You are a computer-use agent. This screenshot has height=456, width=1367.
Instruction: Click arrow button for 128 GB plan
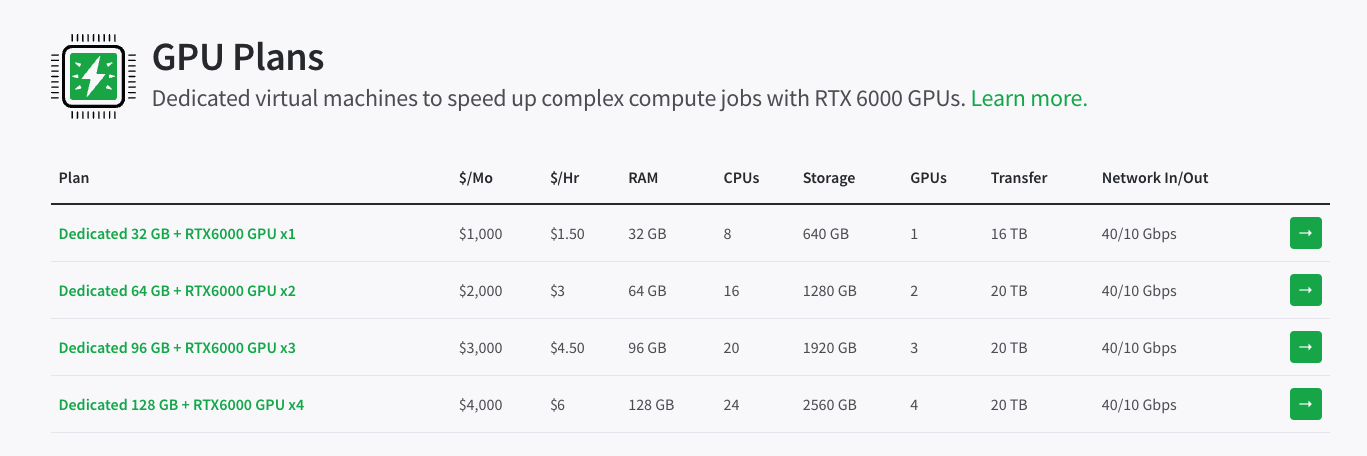1305,404
